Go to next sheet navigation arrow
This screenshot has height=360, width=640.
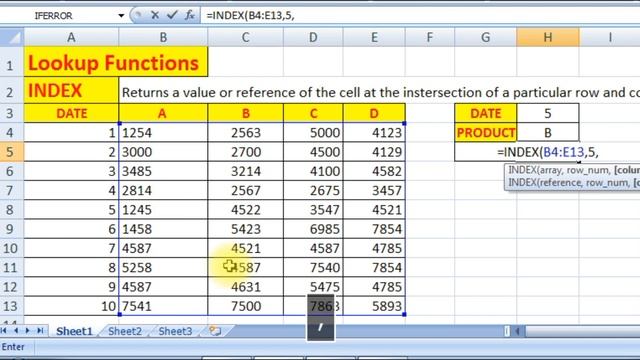[28, 331]
